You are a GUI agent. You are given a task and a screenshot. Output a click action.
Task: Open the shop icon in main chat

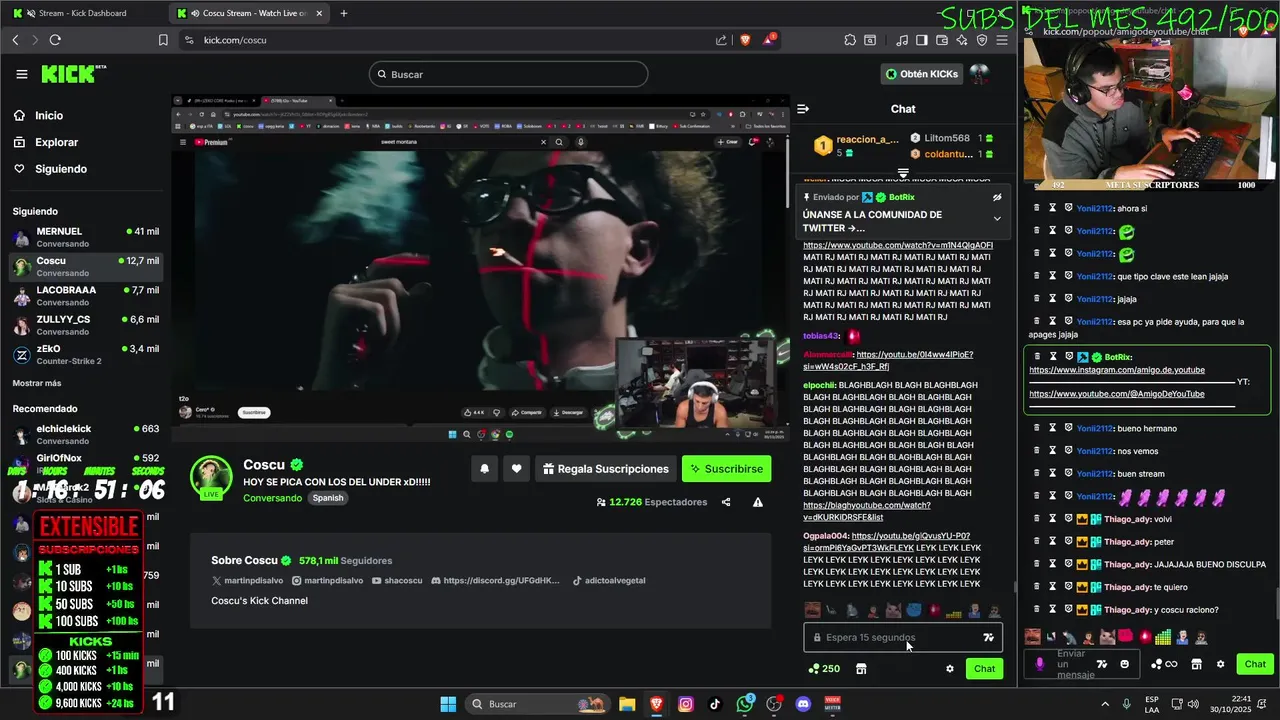click(x=861, y=669)
